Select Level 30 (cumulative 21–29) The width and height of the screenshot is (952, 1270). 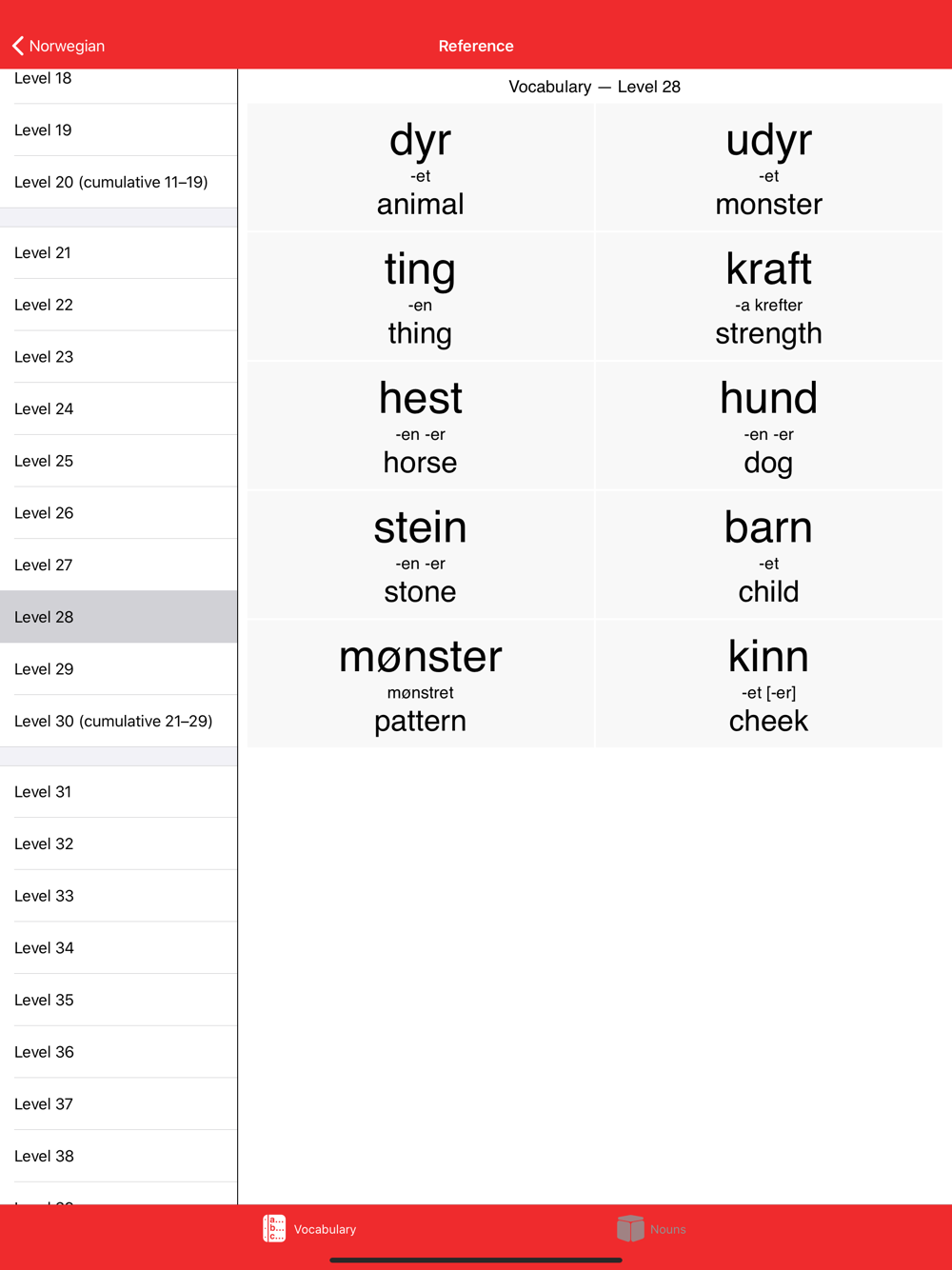(x=119, y=721)
